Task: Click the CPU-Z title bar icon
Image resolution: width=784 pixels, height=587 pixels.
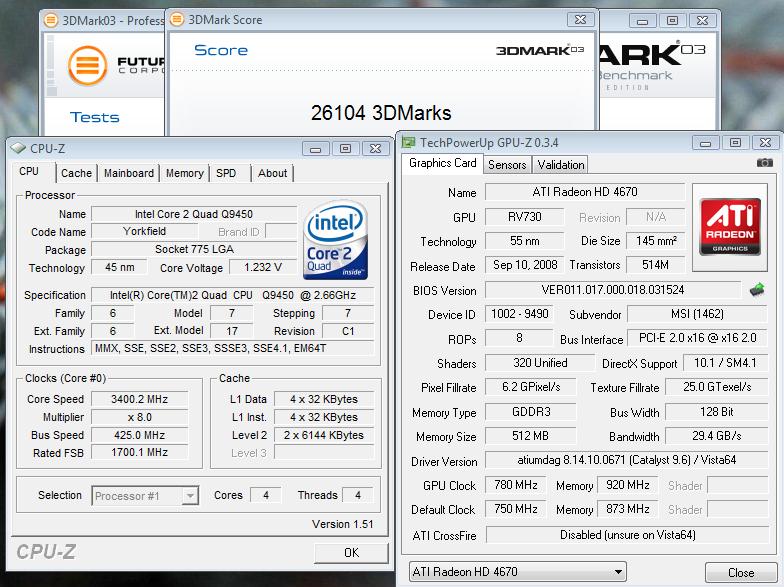Action: pos(18,148)
